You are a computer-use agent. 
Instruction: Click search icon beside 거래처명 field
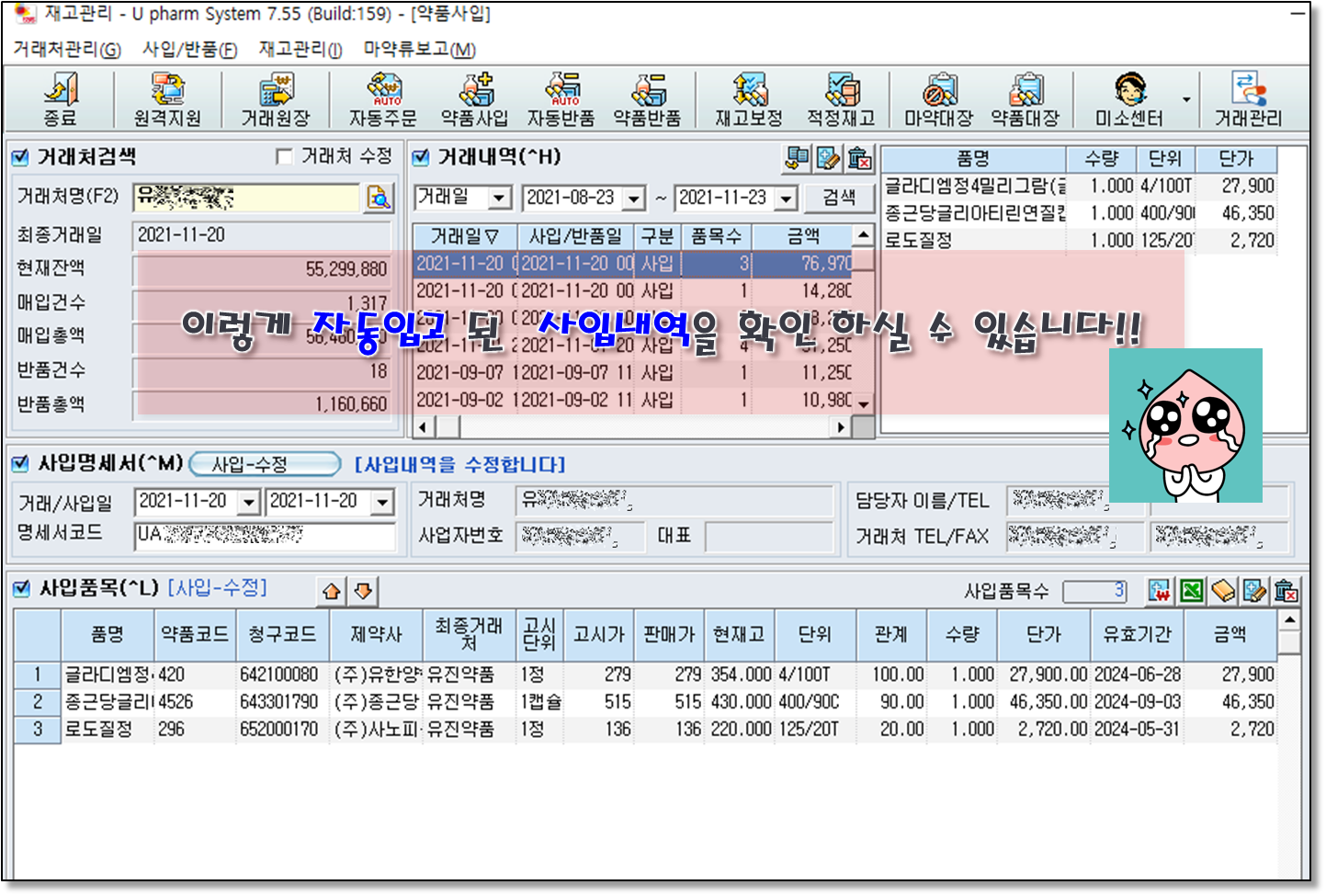[x=379, y=198]
